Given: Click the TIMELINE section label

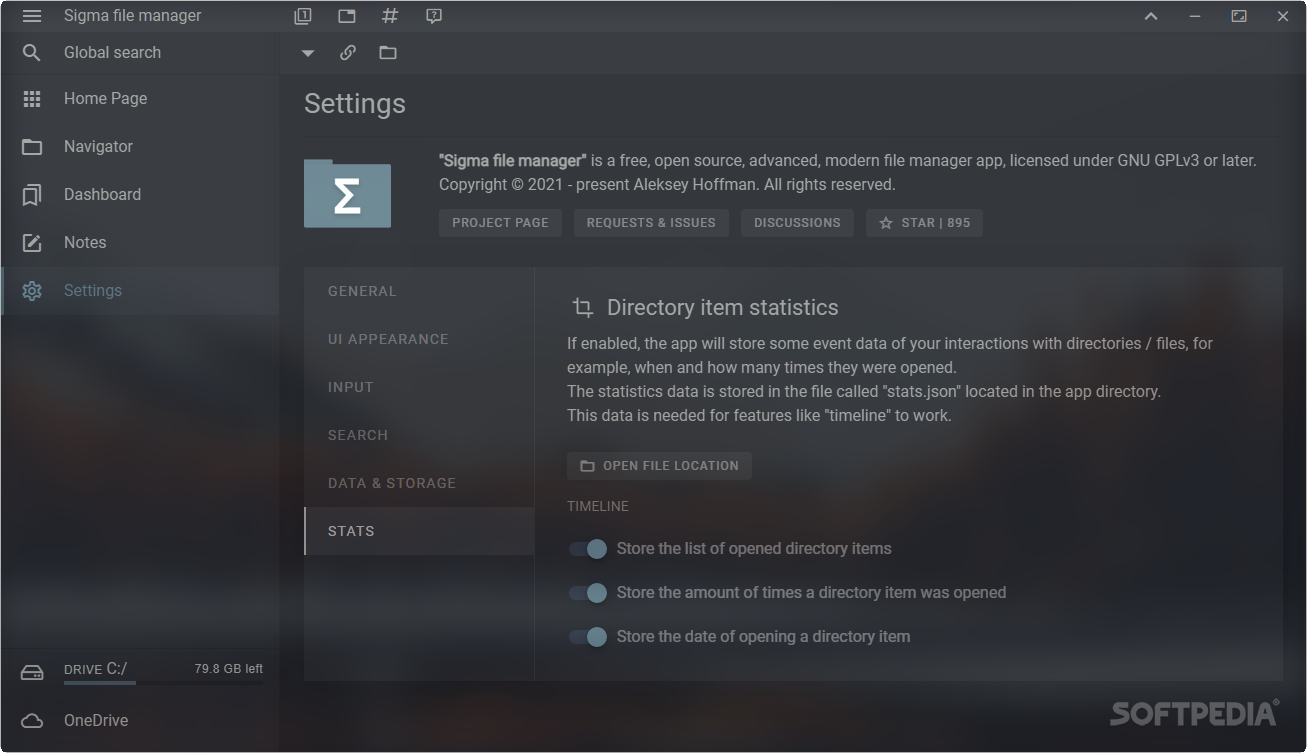Looking at the screenshot, I should coord(598,507).
